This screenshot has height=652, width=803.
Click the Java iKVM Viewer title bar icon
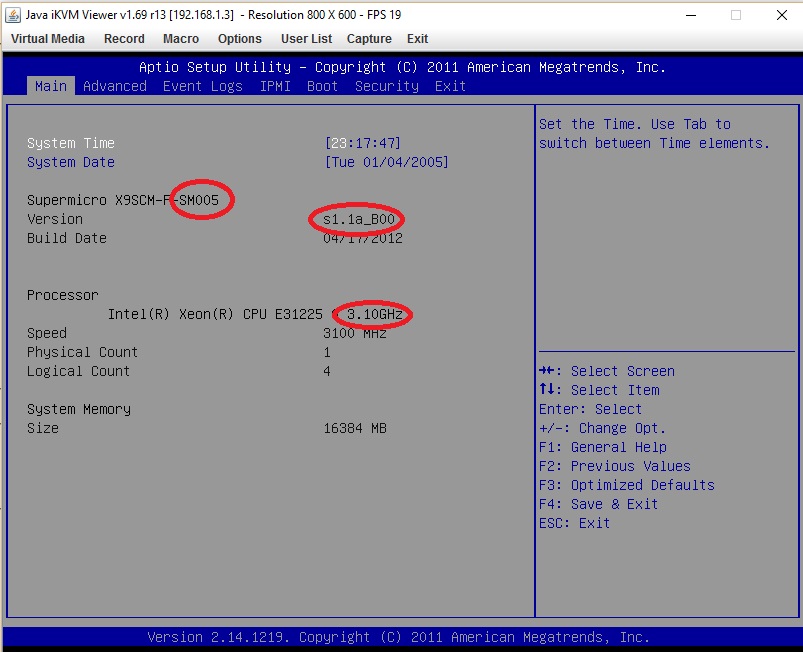(x=13, y=15)
